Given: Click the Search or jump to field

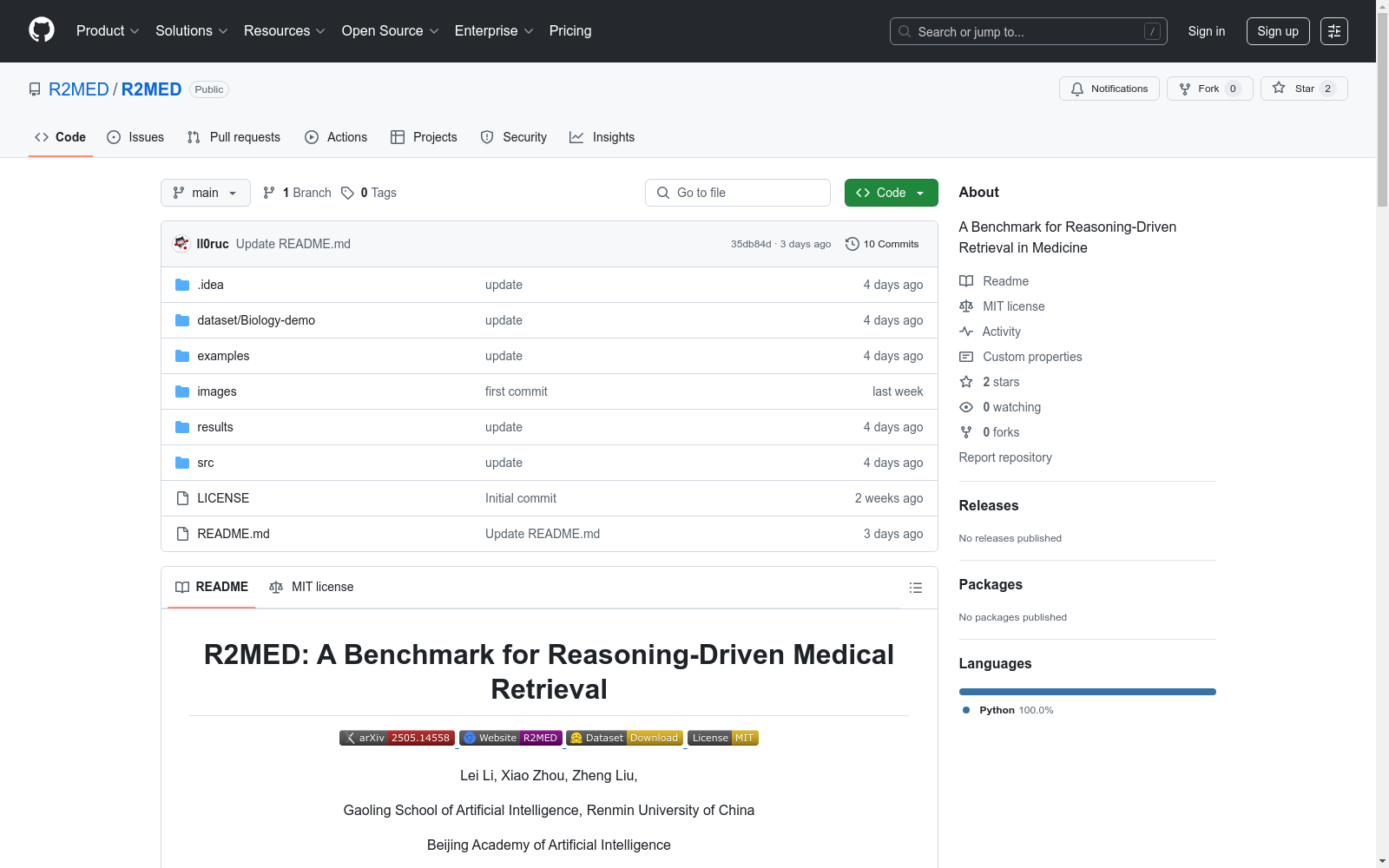Looking at the screenshot, I should point(1029,31).
